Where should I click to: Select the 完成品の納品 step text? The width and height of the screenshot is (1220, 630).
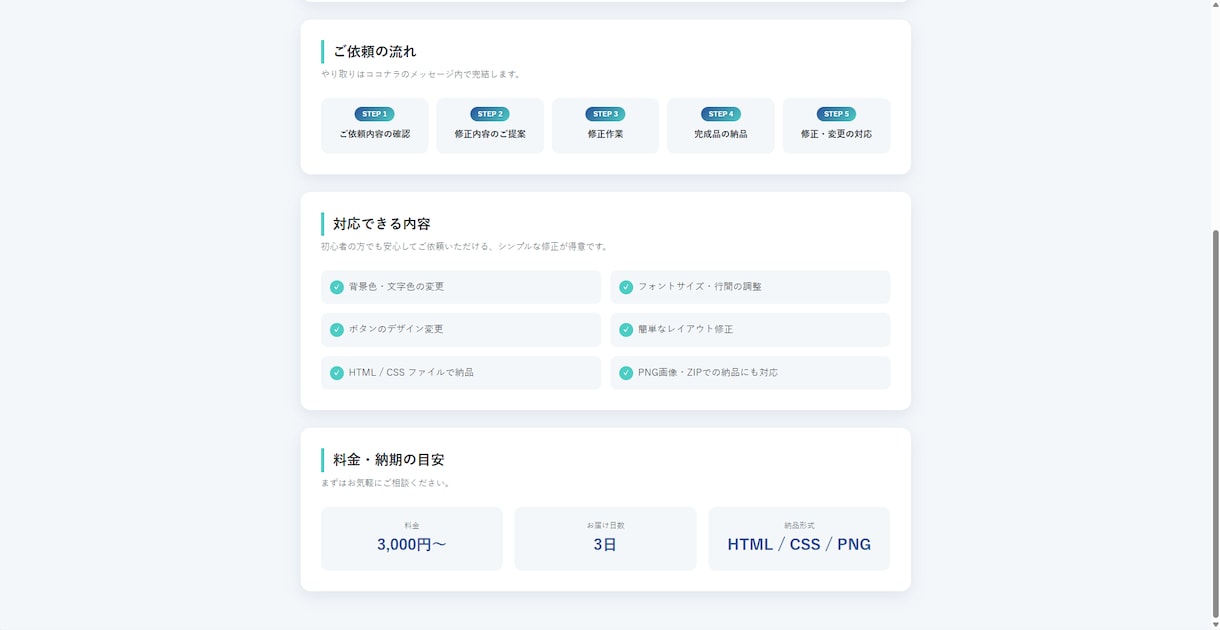[x=721, y=134]
